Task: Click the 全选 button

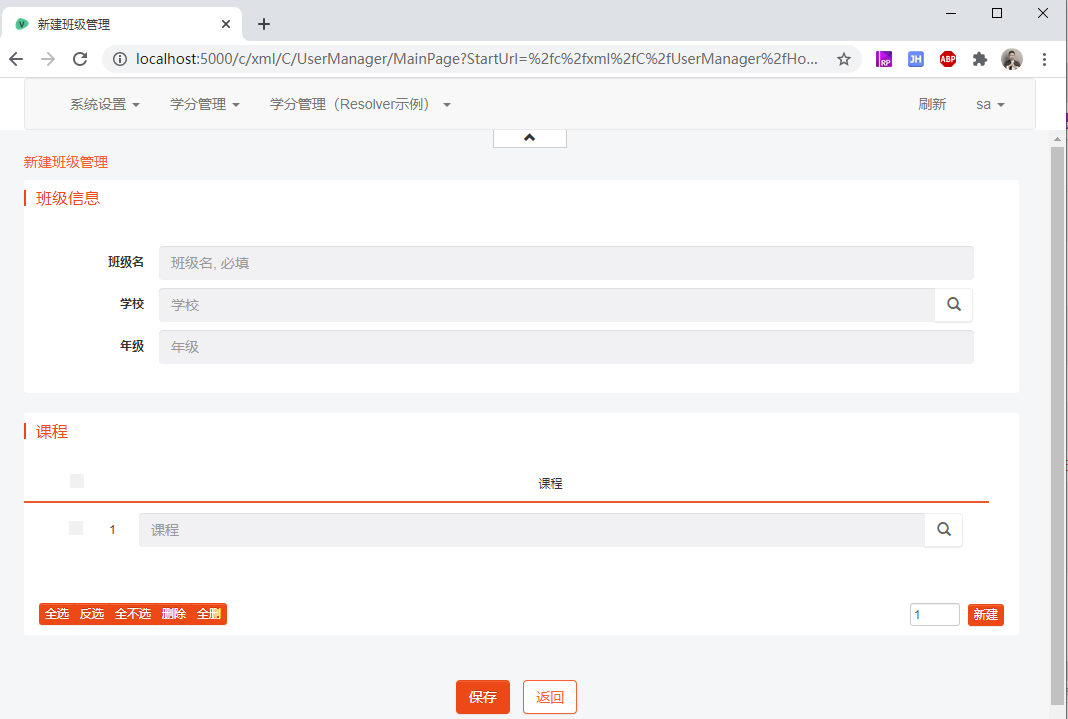Action: [57, 614]
